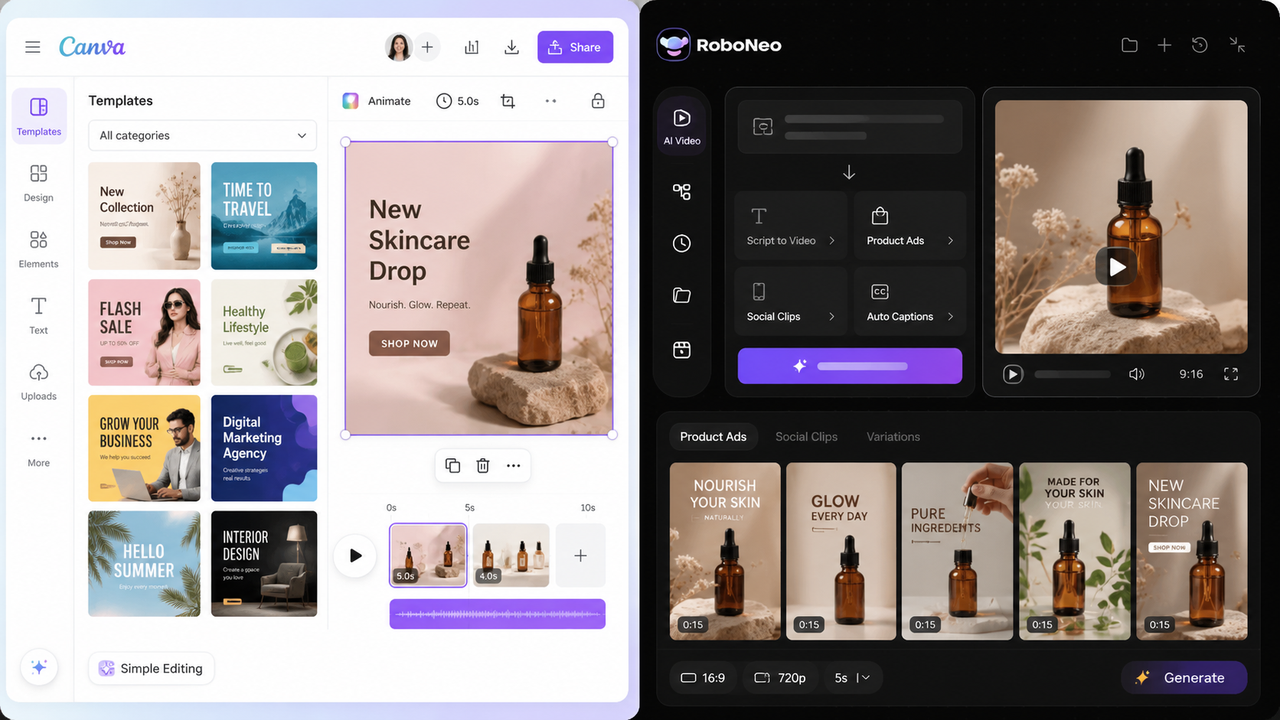Add a new page to the timeline
The height and width of the screenshot is (720, 1280).
pyautogui.click(x=581, y=555)
